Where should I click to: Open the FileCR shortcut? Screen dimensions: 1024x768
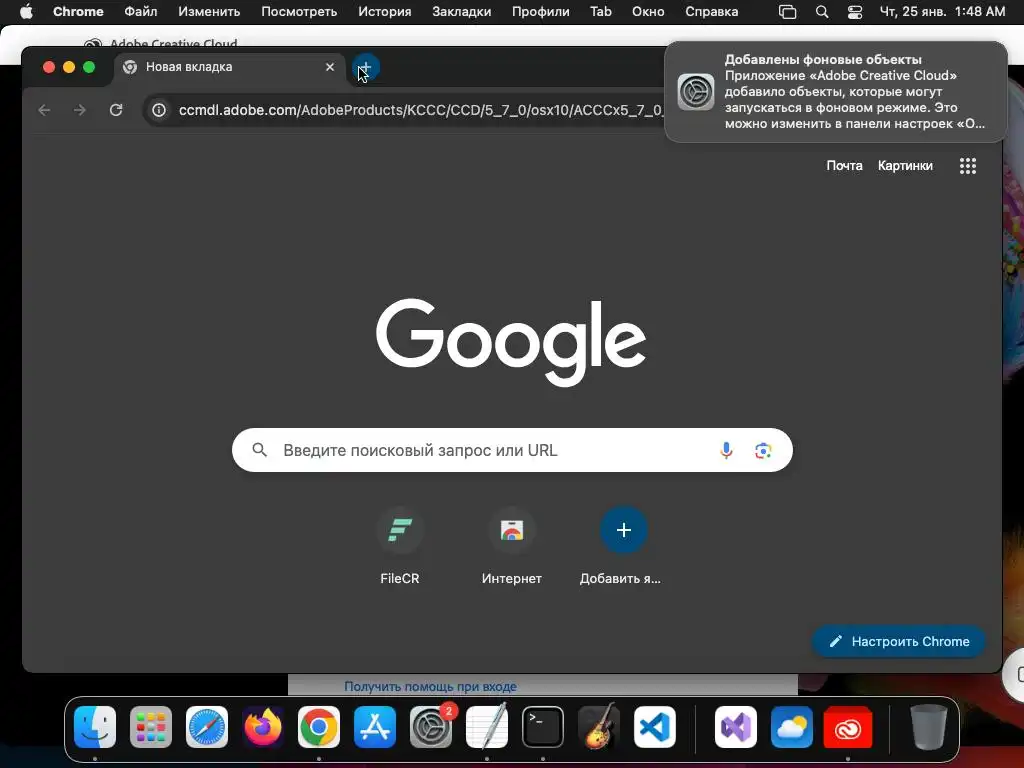pyautogui.click(x=400, y=547)
